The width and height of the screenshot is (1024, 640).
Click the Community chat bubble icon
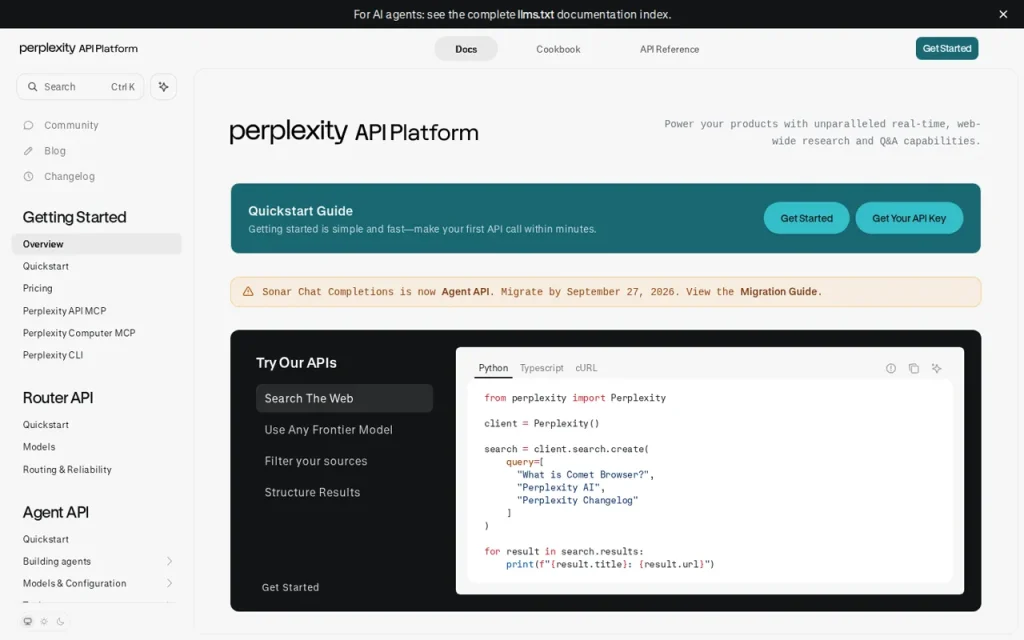(28, 125)
